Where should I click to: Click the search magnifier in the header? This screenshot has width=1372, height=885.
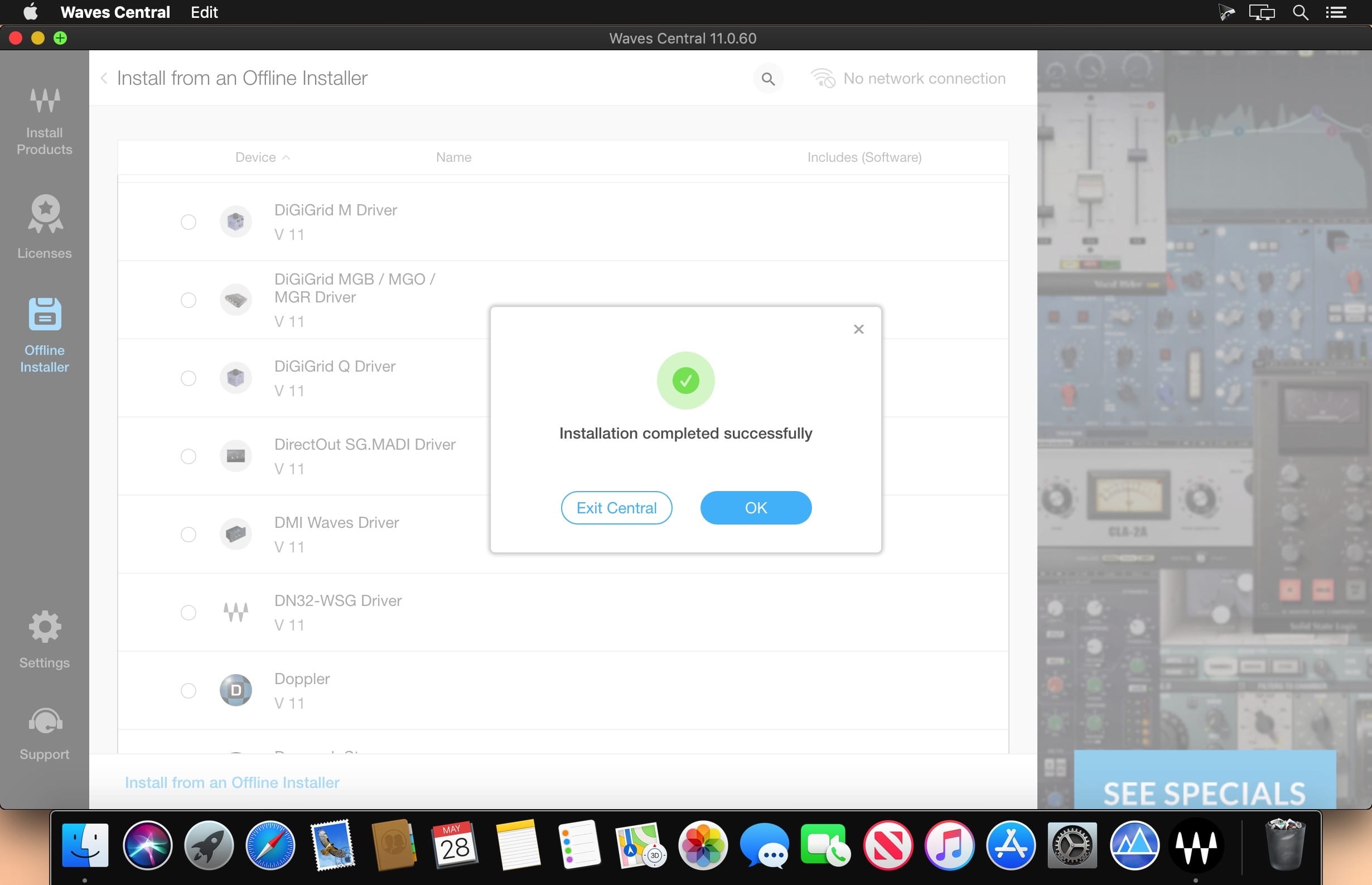pyautogui.click(x=768, y=79)
